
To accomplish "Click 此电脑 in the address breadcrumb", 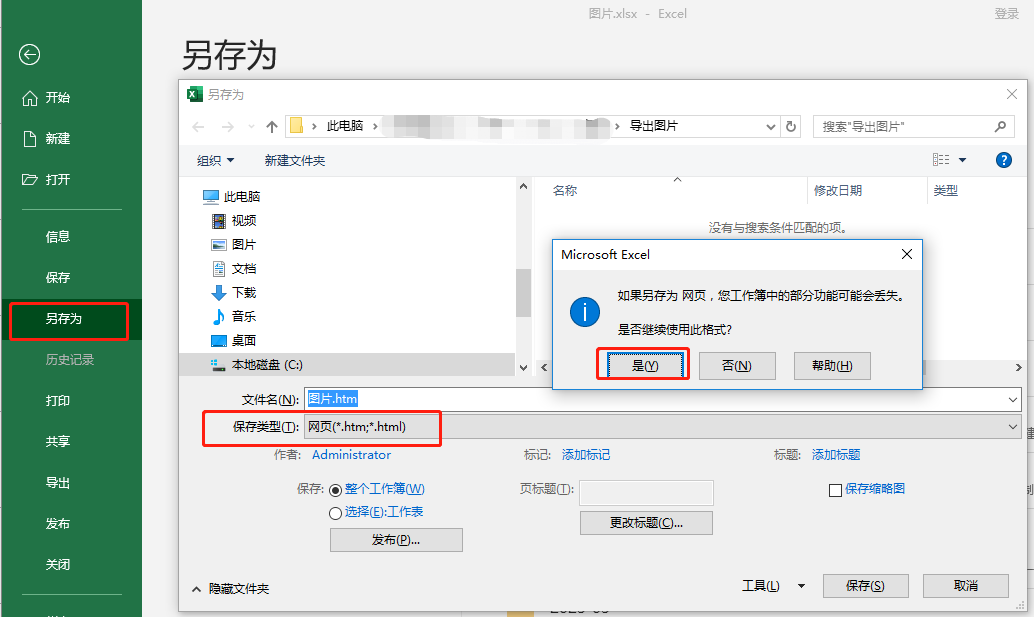I will tap(345, 126).
